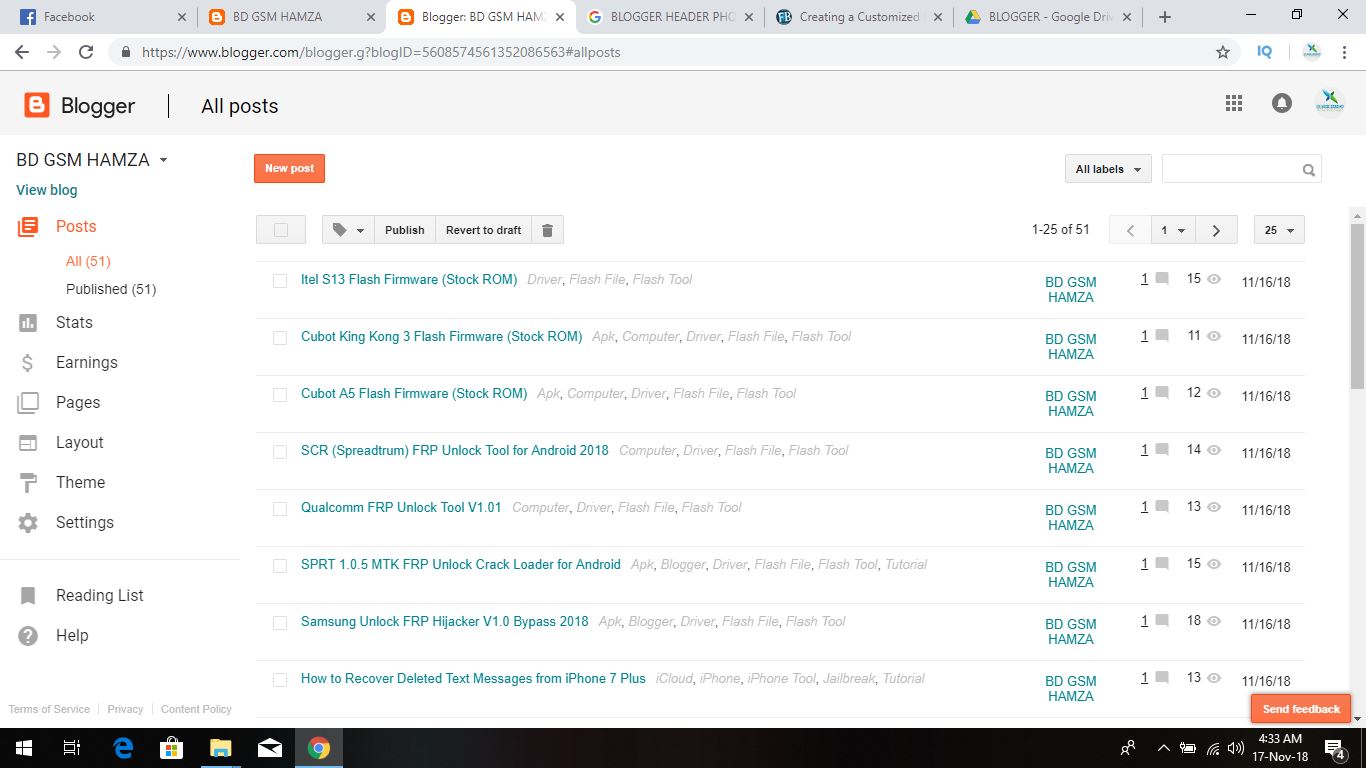
Task: Click the comment icon on Itel S13 row
Action: (x=1162, y=279)
